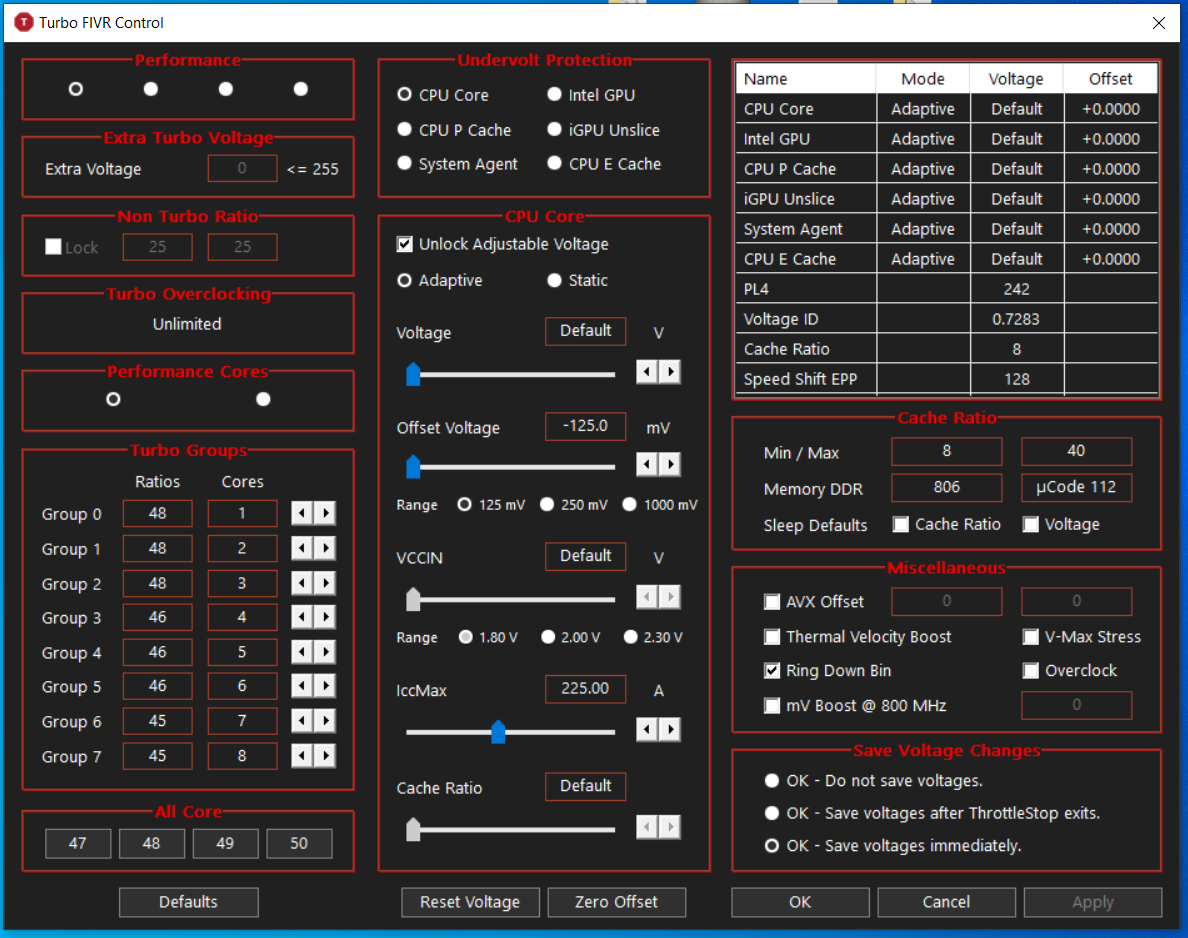
Task: Click the ThrottleStop app icon in title bar
Action: [24, 23]
